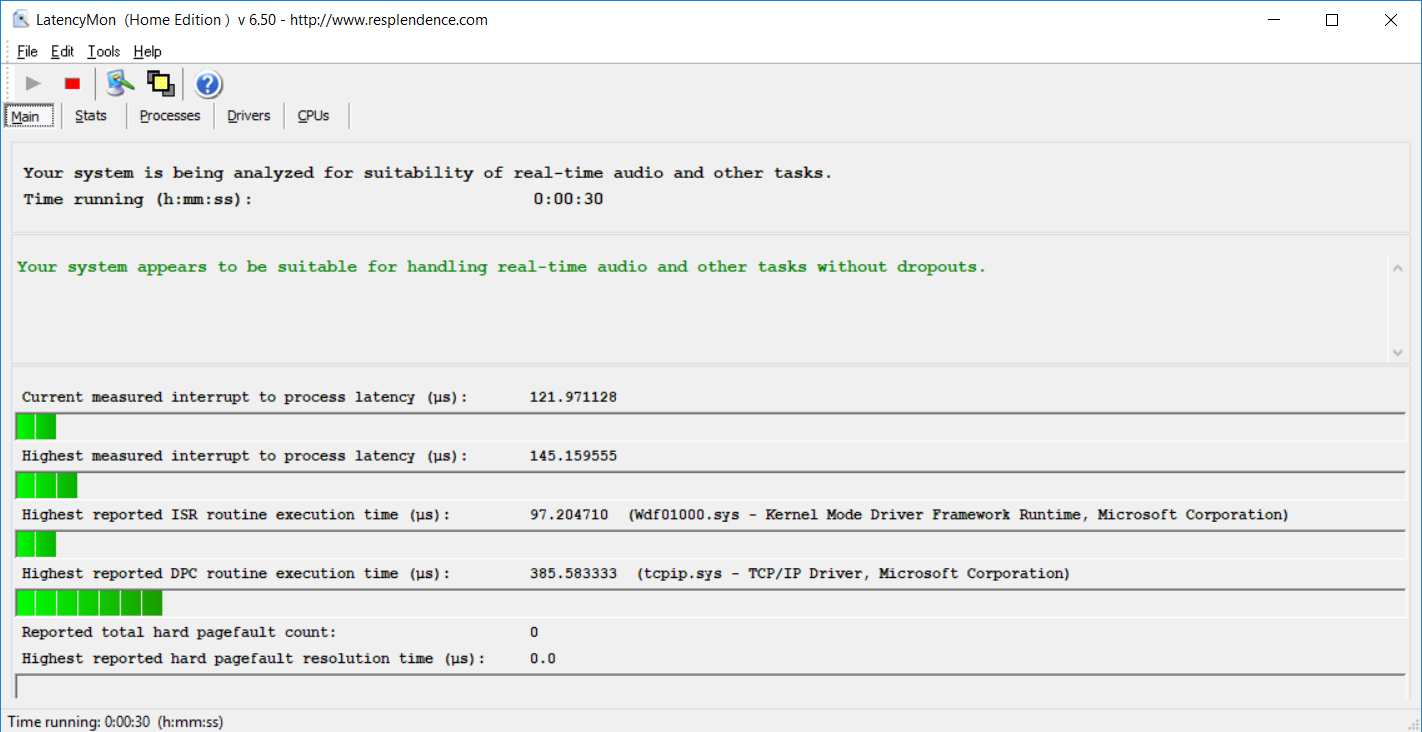Click the hard pagefault resolution time bar
Screen dimensions: 1422x732
710,686
